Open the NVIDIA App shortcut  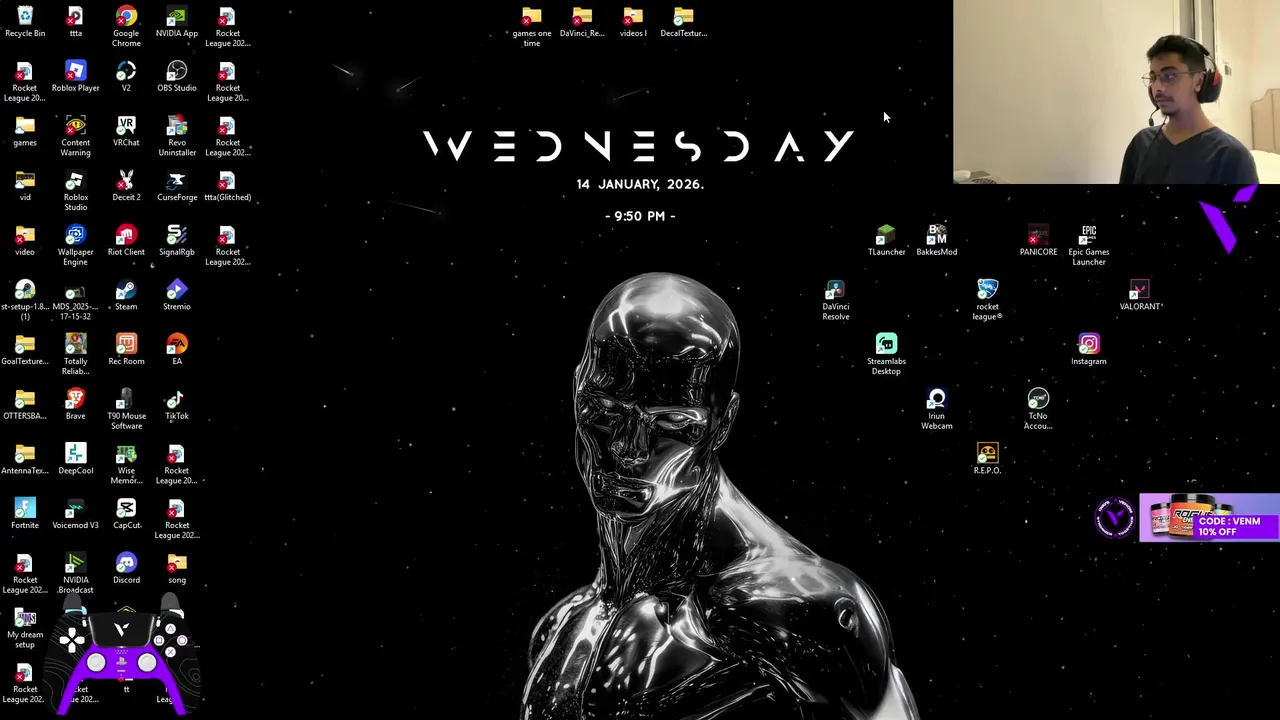tap(177, 22)
